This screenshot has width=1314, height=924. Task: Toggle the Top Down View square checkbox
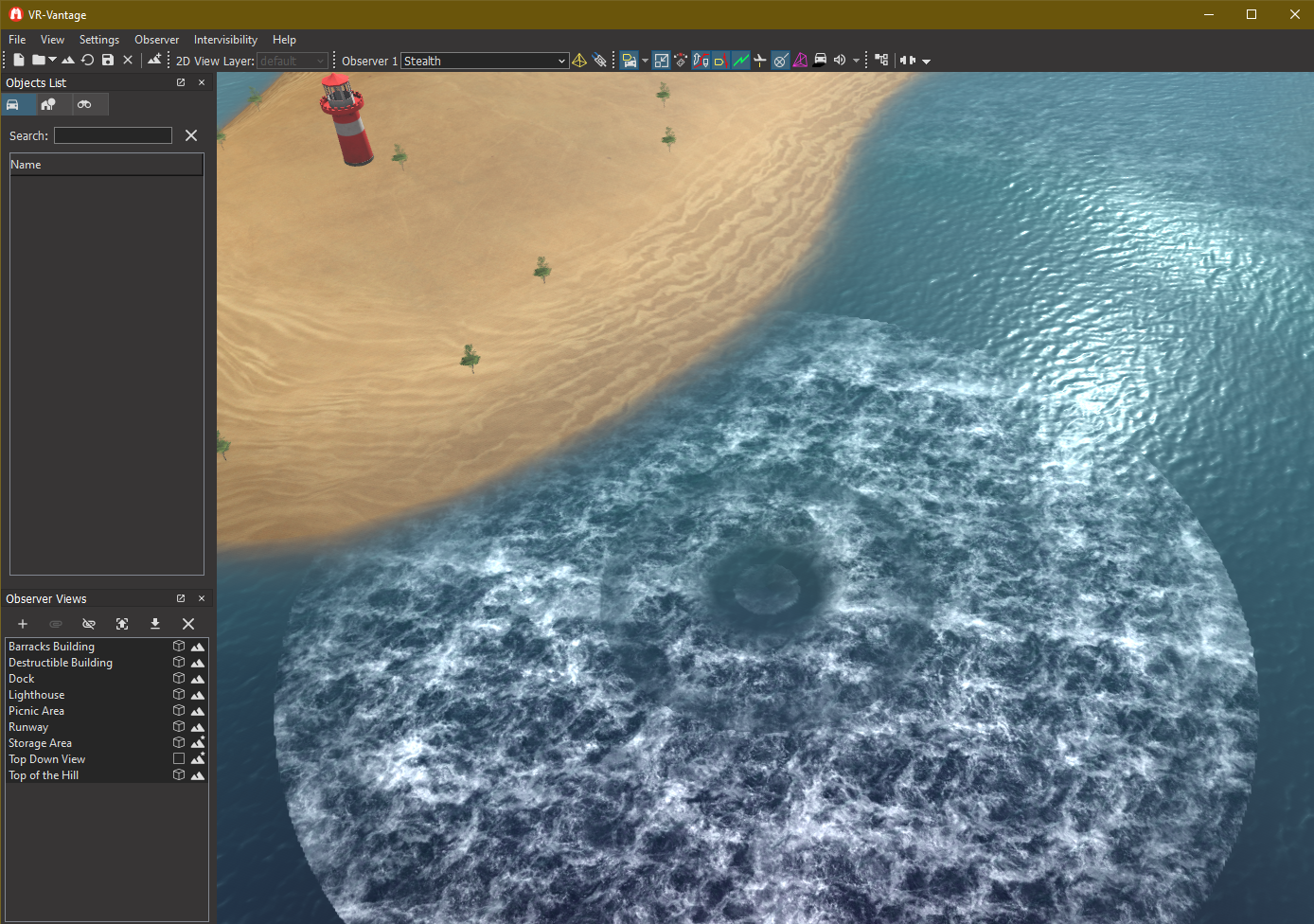pos(179,758)
